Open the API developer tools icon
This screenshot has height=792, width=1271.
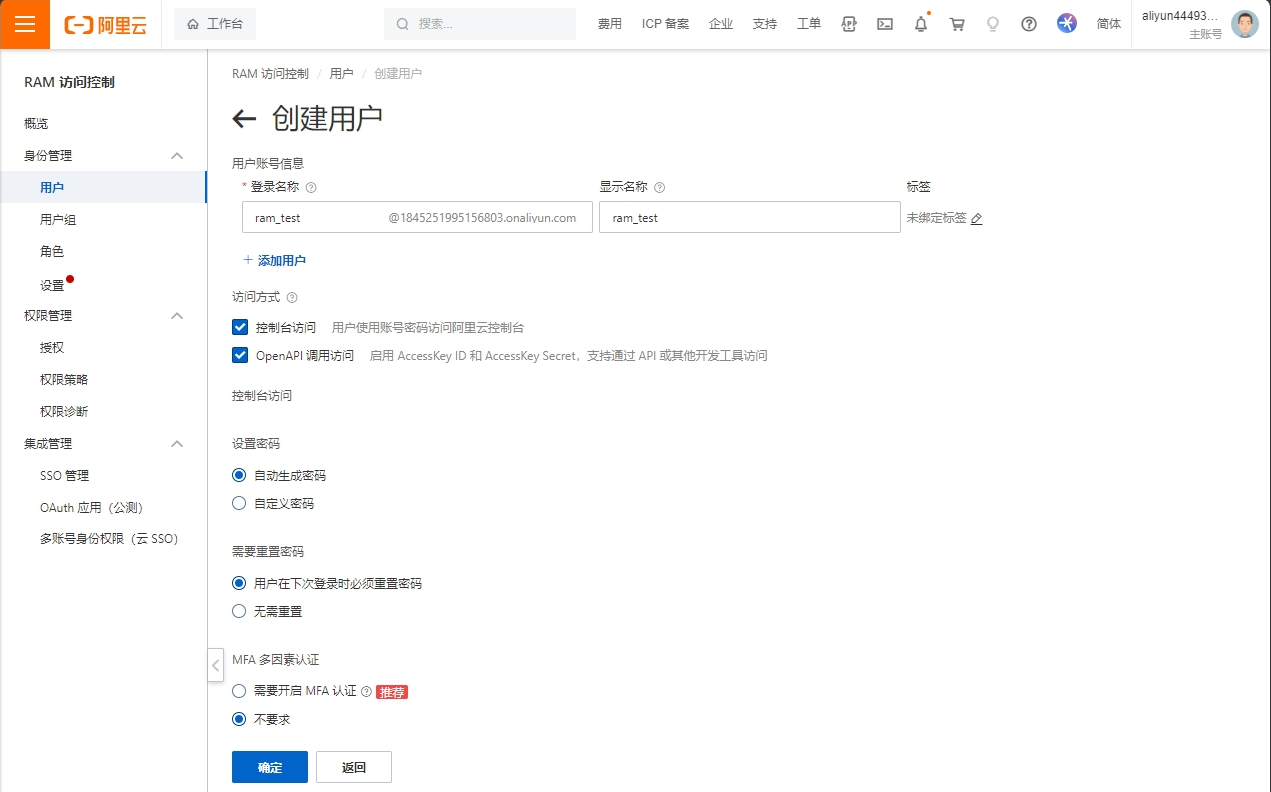[849, 24]
